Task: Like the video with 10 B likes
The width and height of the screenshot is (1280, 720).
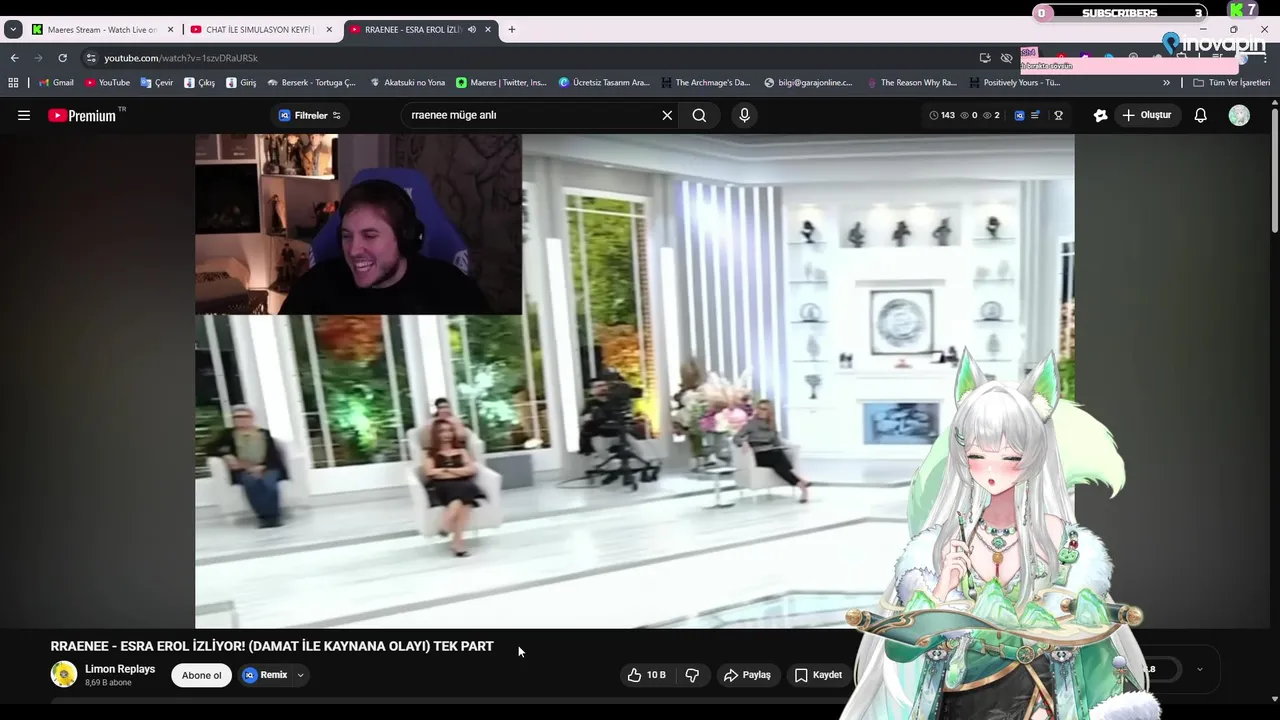Action: 646,675
